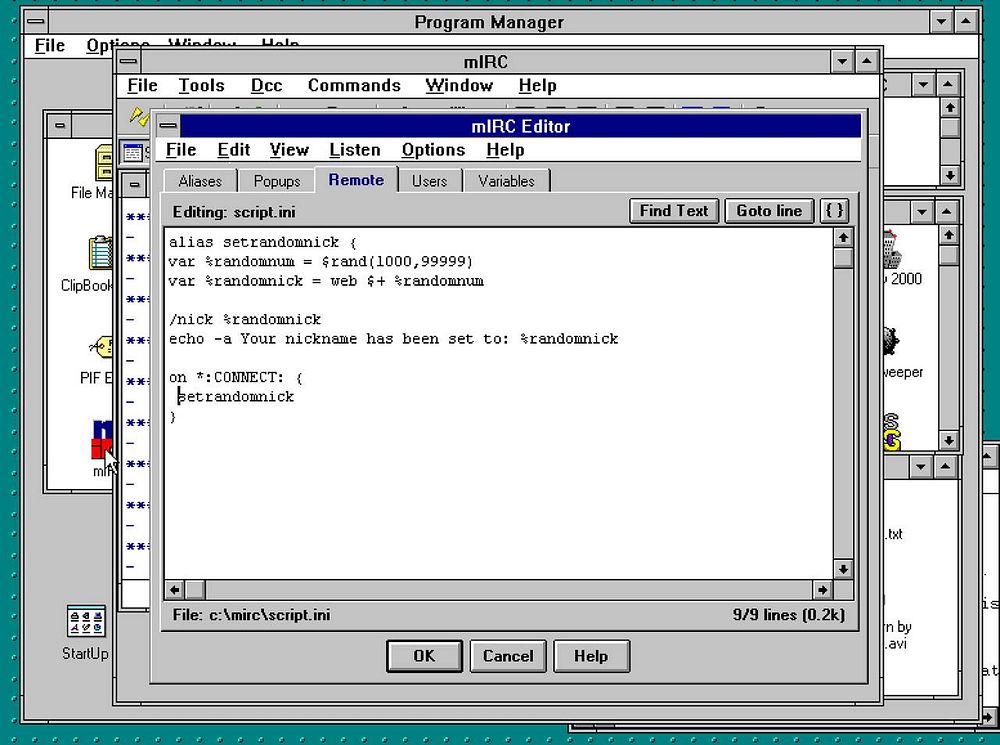The width and height of the screenshot is (1000, 745).
Task: Click OK to save the script
Action: click(424, 656)
